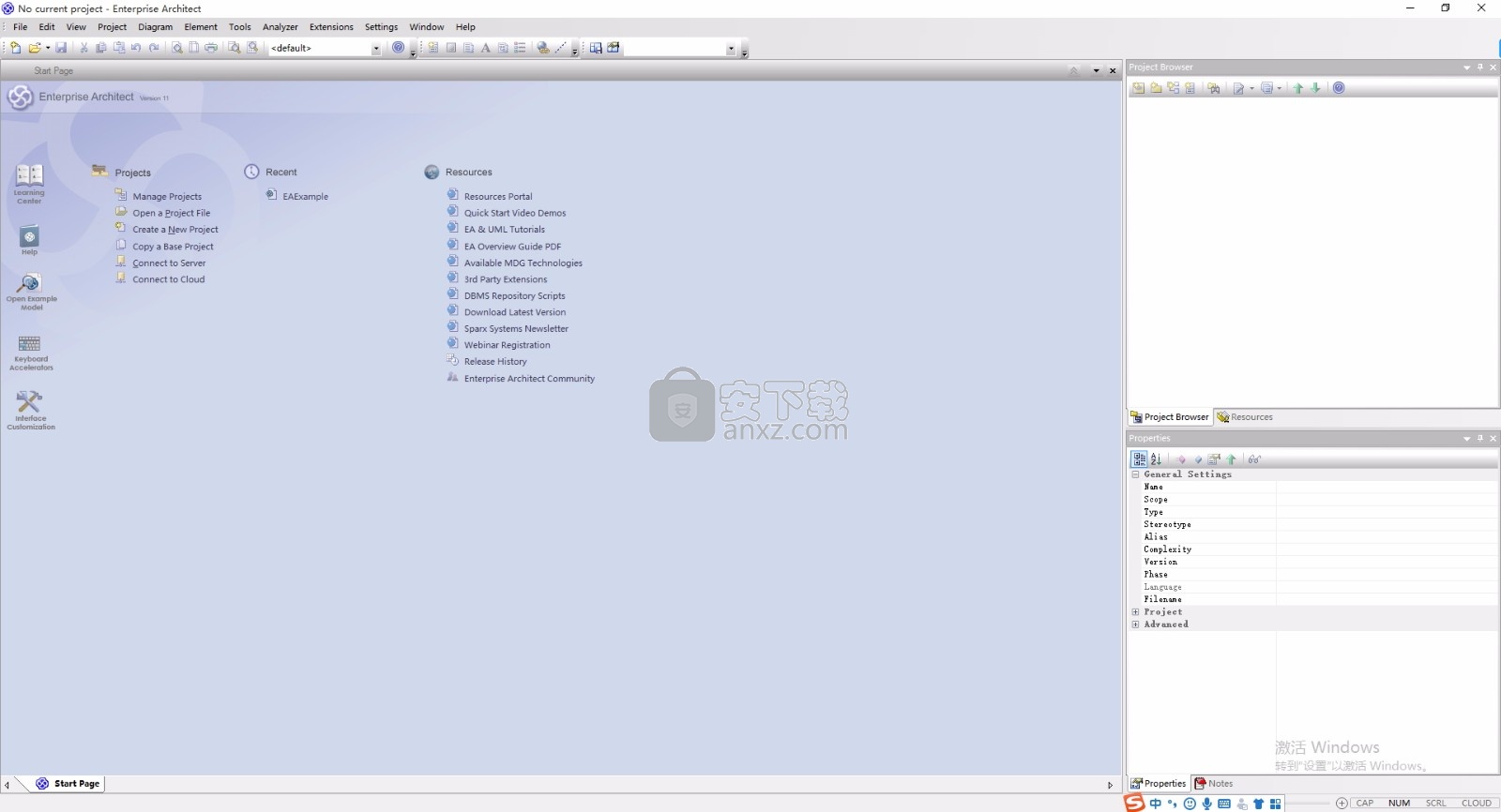The height and width of the screenshot is (812, 1501).
Task: Open the Extensions menu
Action: 331,27
